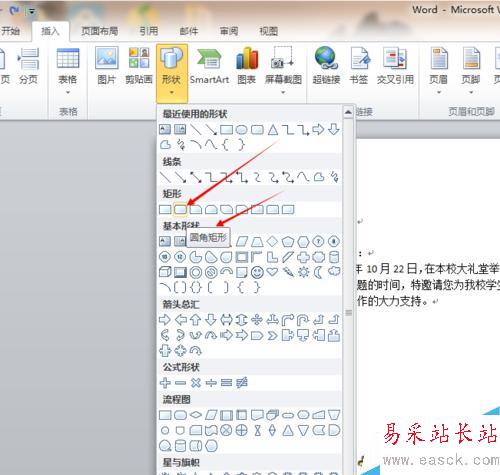This screenshot has width=500, height=475.
Task: Choose the sun basic shape
Action: [303, 272]
